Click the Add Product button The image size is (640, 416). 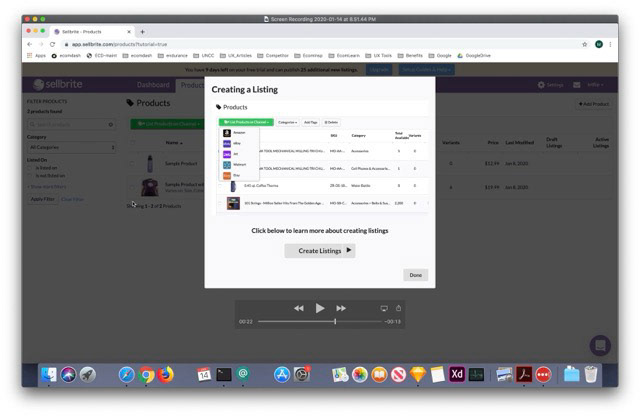(x=593, y=104)
